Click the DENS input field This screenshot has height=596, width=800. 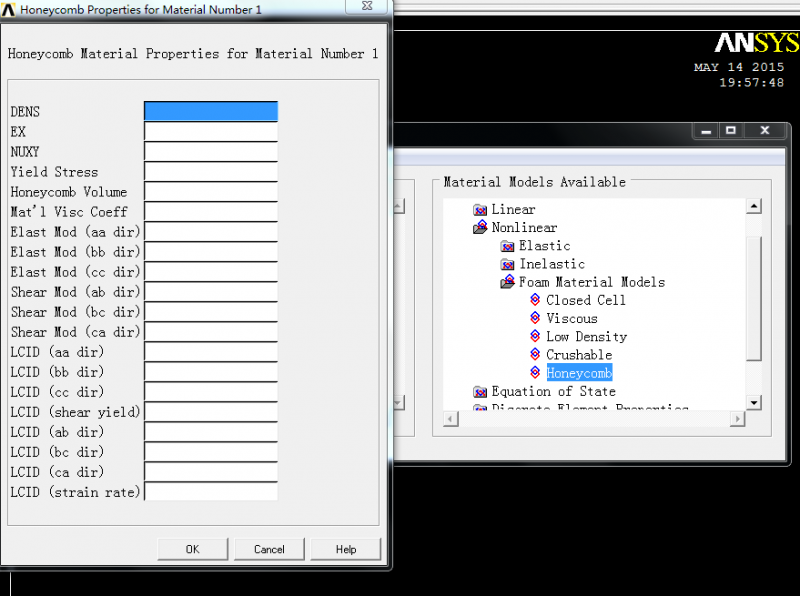(211, 111)
